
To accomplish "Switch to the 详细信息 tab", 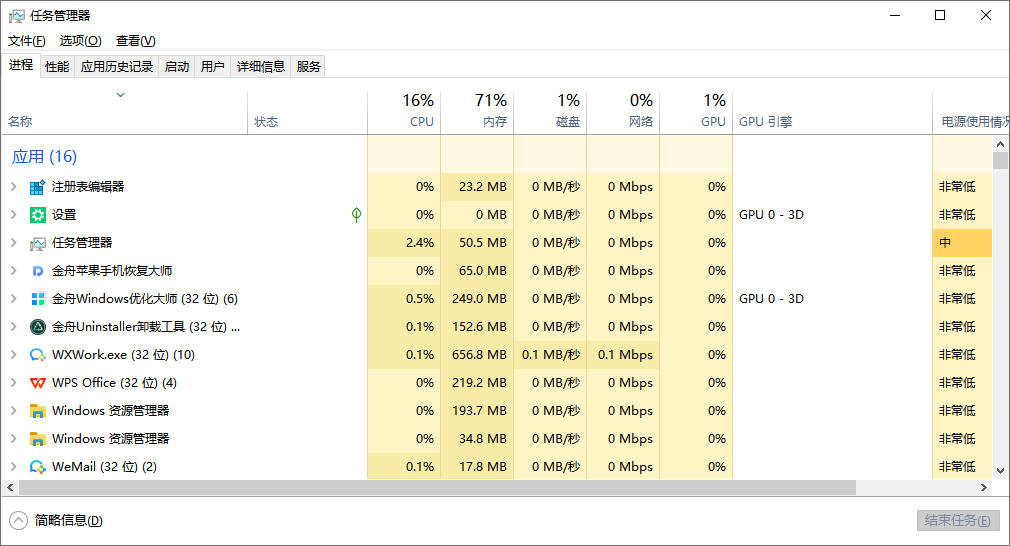I will [261, 66].
